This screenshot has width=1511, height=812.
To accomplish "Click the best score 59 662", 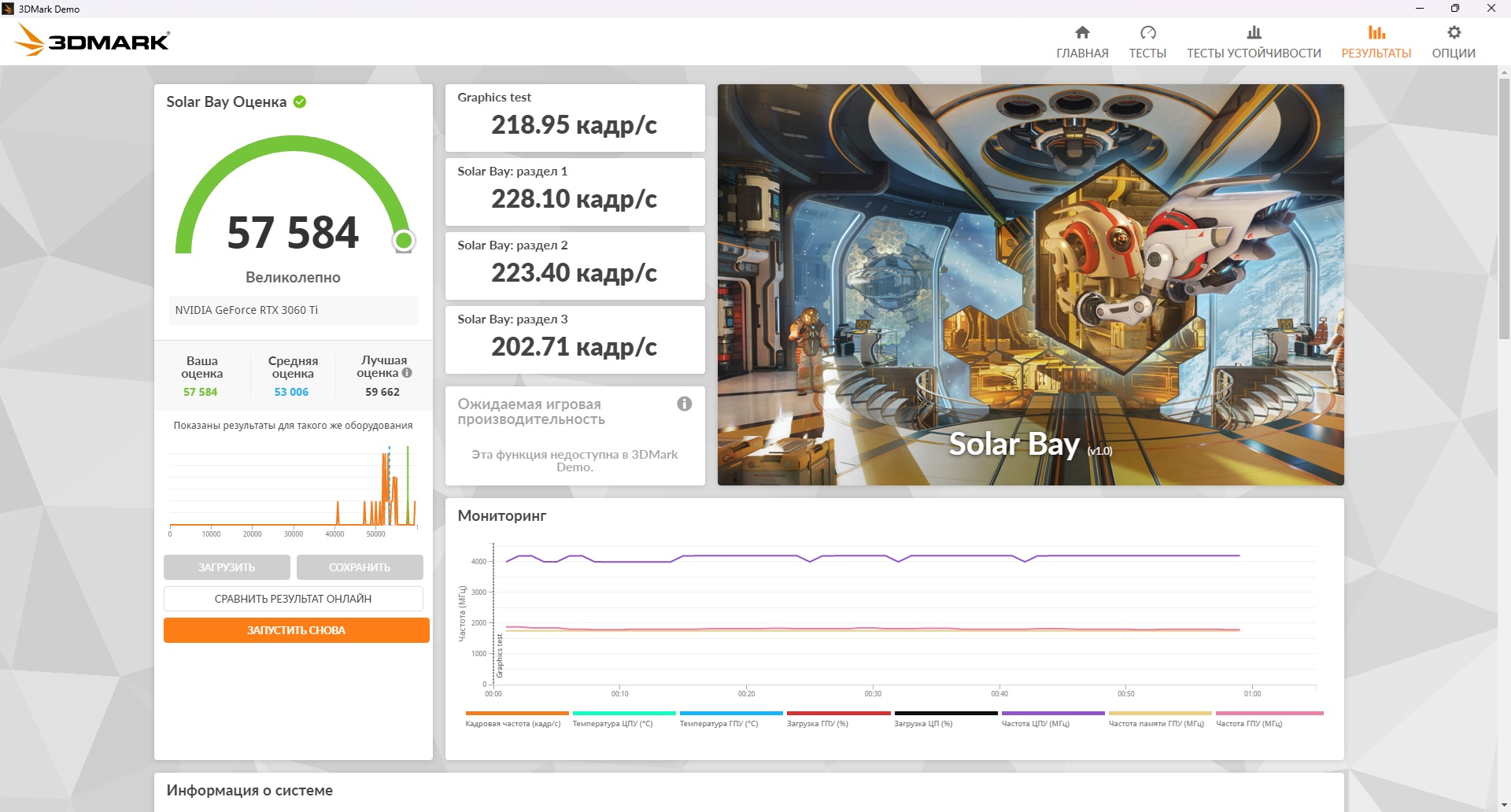I will coord(382,392).
